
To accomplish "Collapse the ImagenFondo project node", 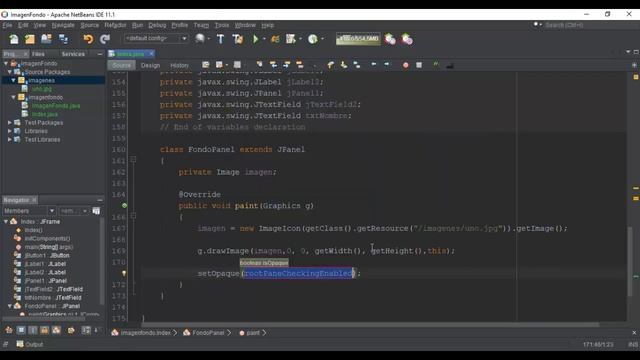I will 6,63.
